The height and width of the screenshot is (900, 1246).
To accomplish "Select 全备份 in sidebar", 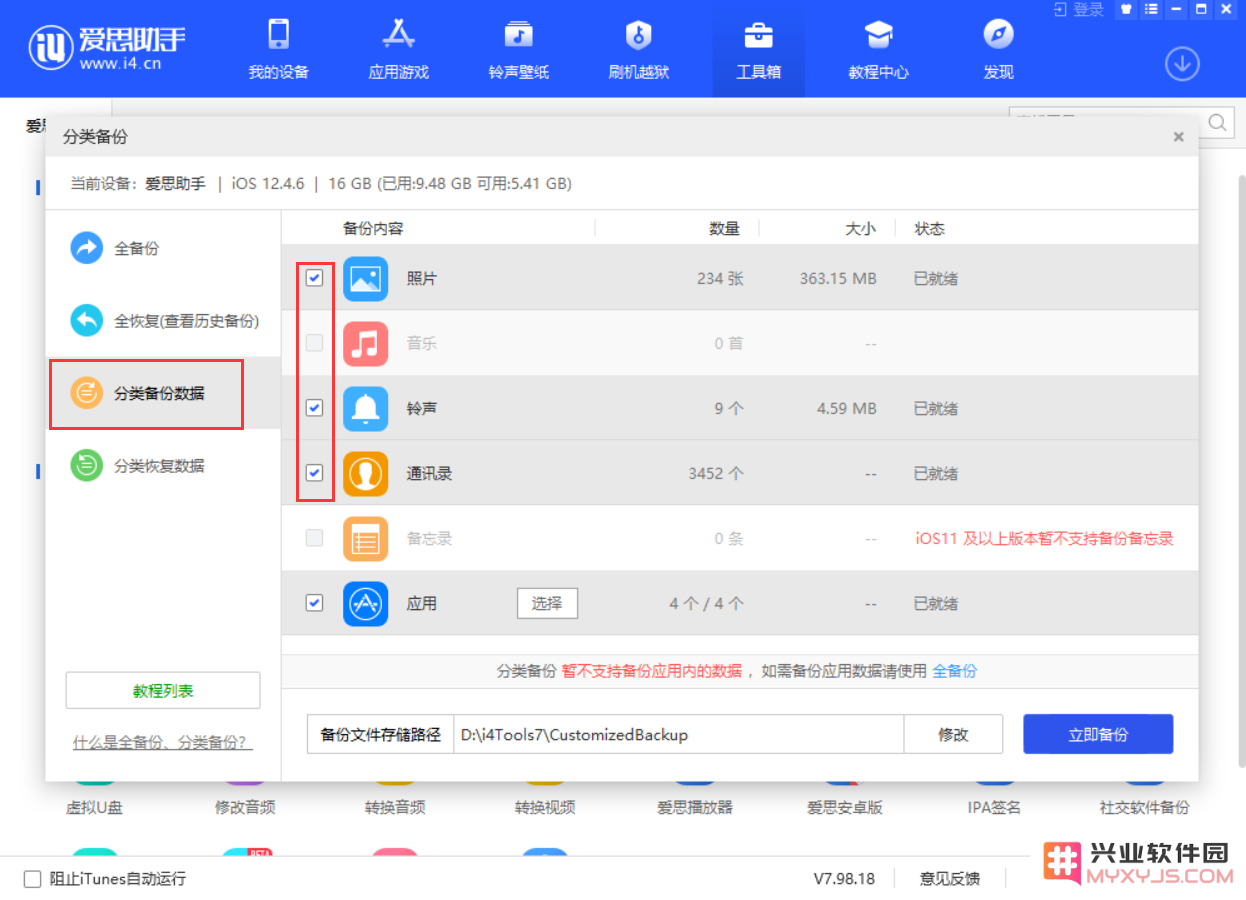I will point(164,248).
